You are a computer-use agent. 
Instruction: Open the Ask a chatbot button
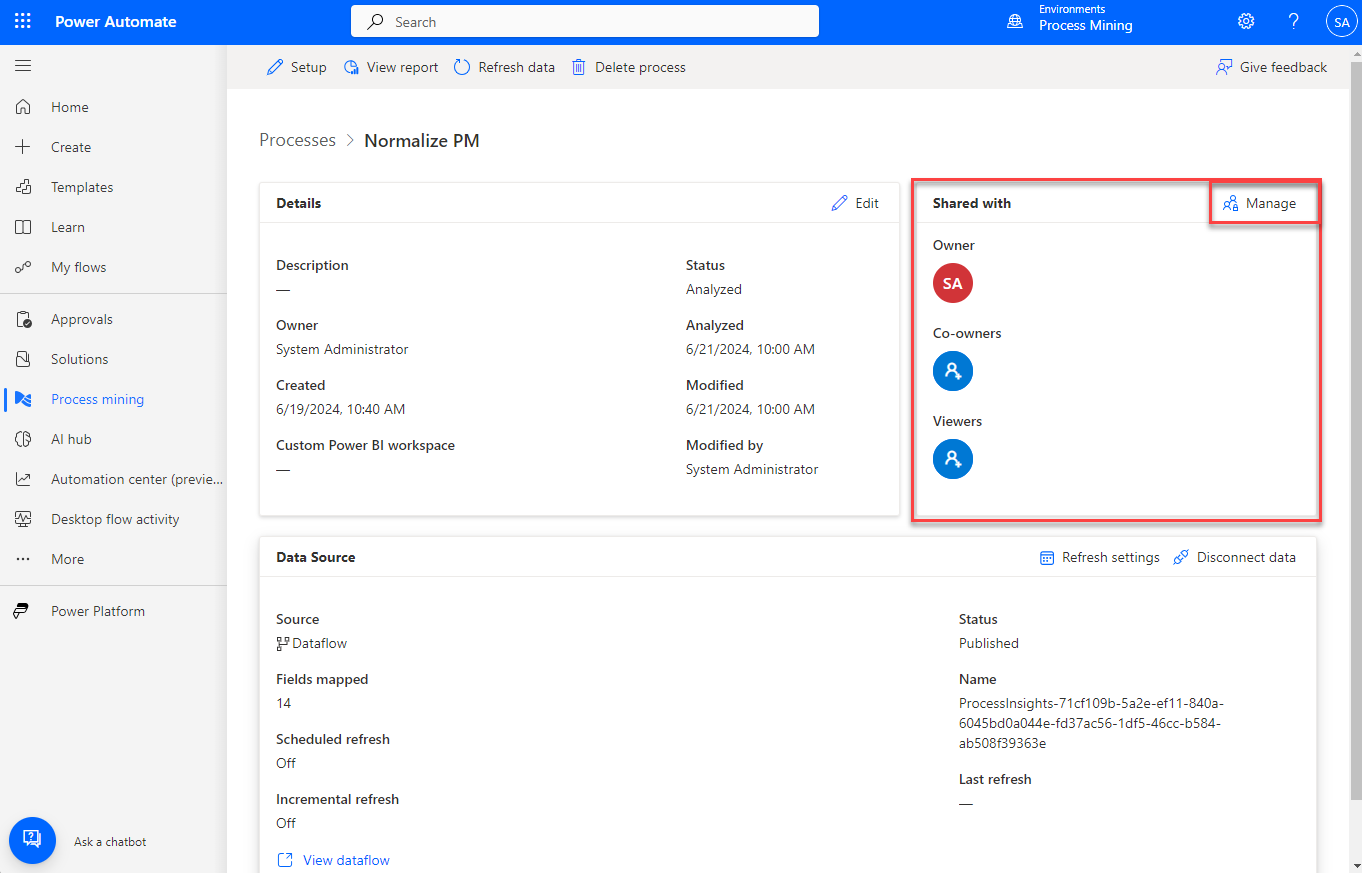pyautogui.click(x=32, y=841)
